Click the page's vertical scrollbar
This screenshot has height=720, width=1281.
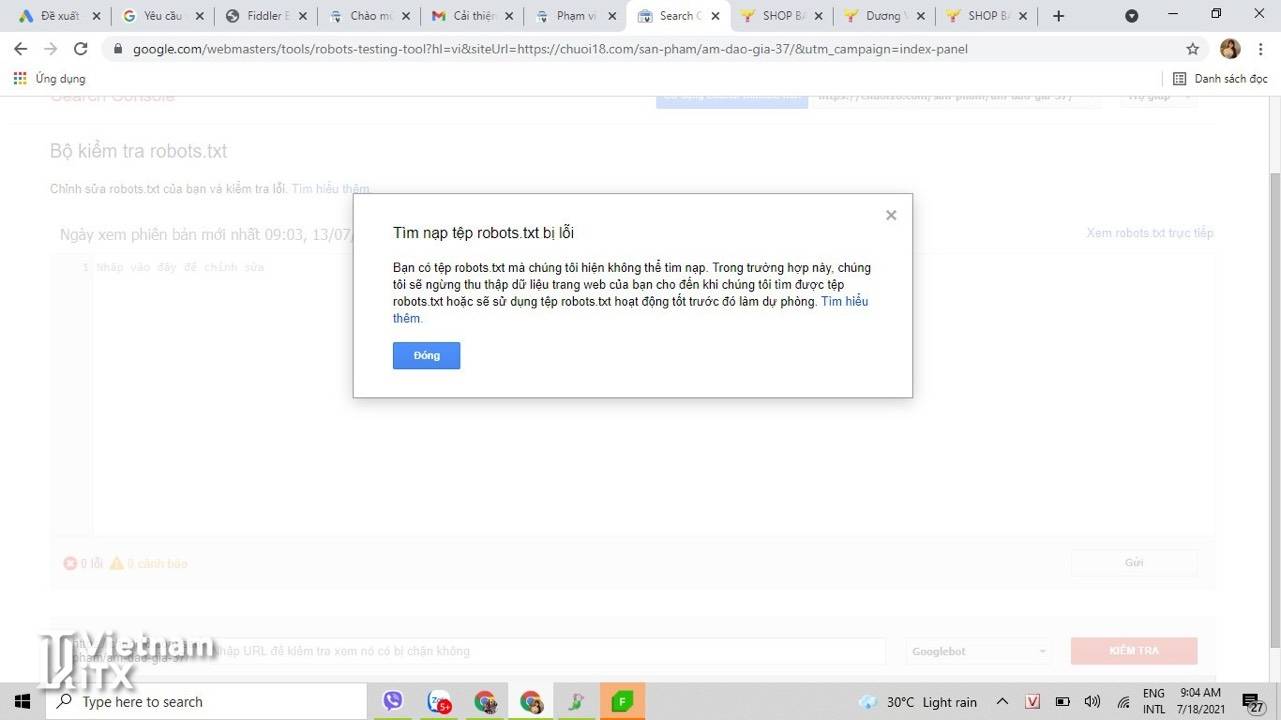click(x=1273, y=400)
